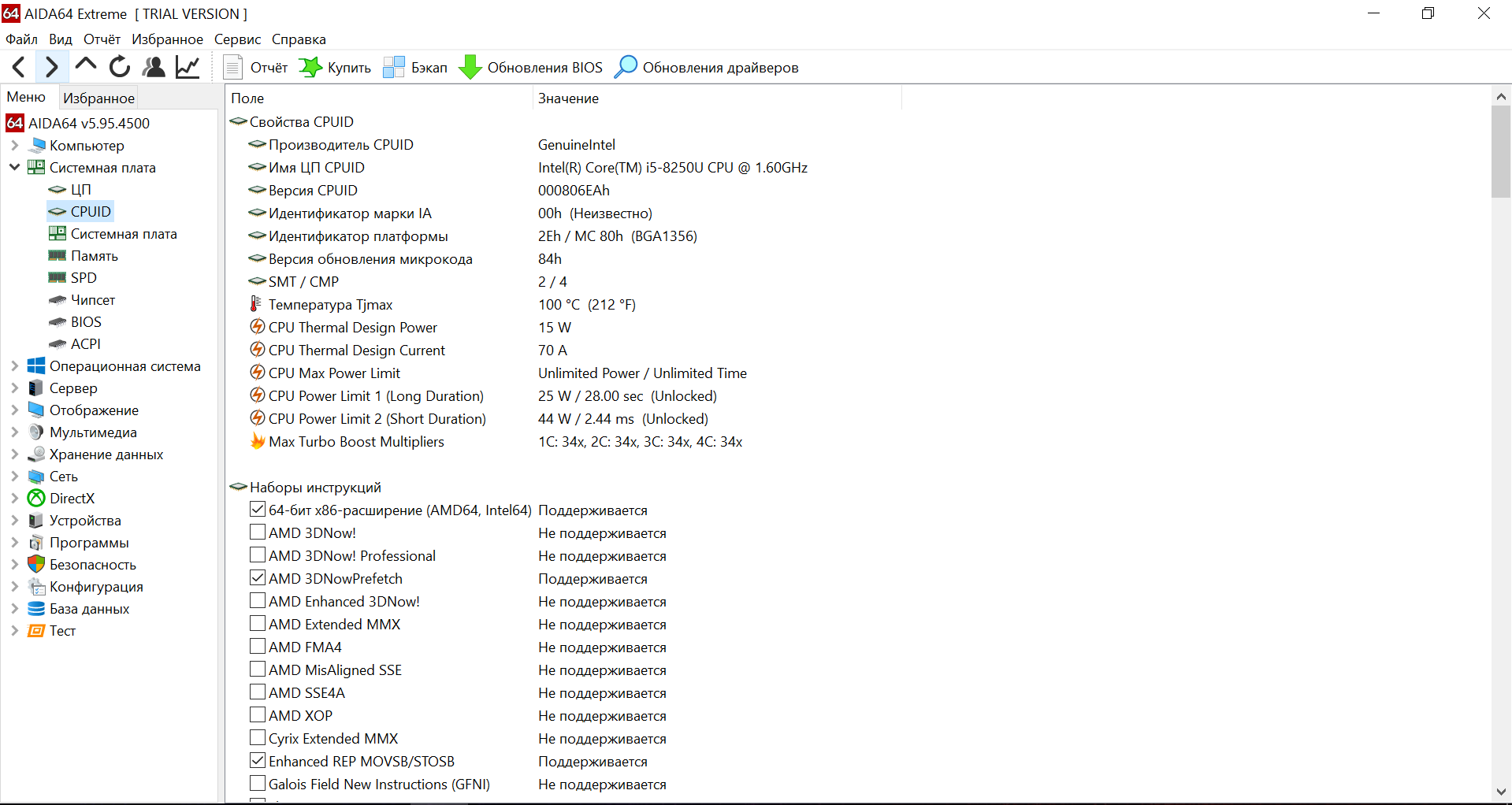Viewport: 1512px width, 805px height.
Task: Click the Системная плата motherboard parent icon
Action: tap(36, 168)
